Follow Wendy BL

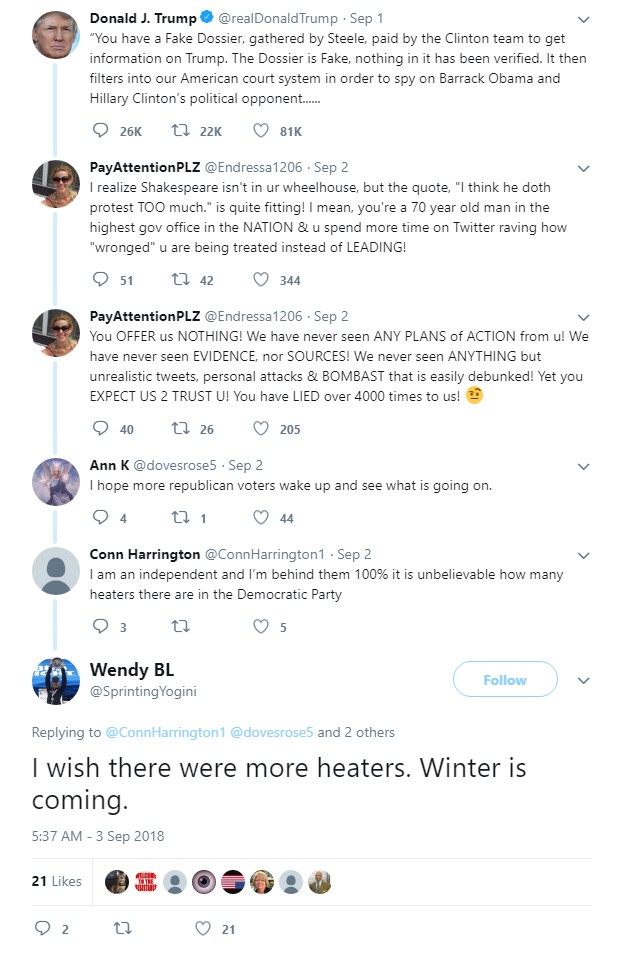click(505, 680)
